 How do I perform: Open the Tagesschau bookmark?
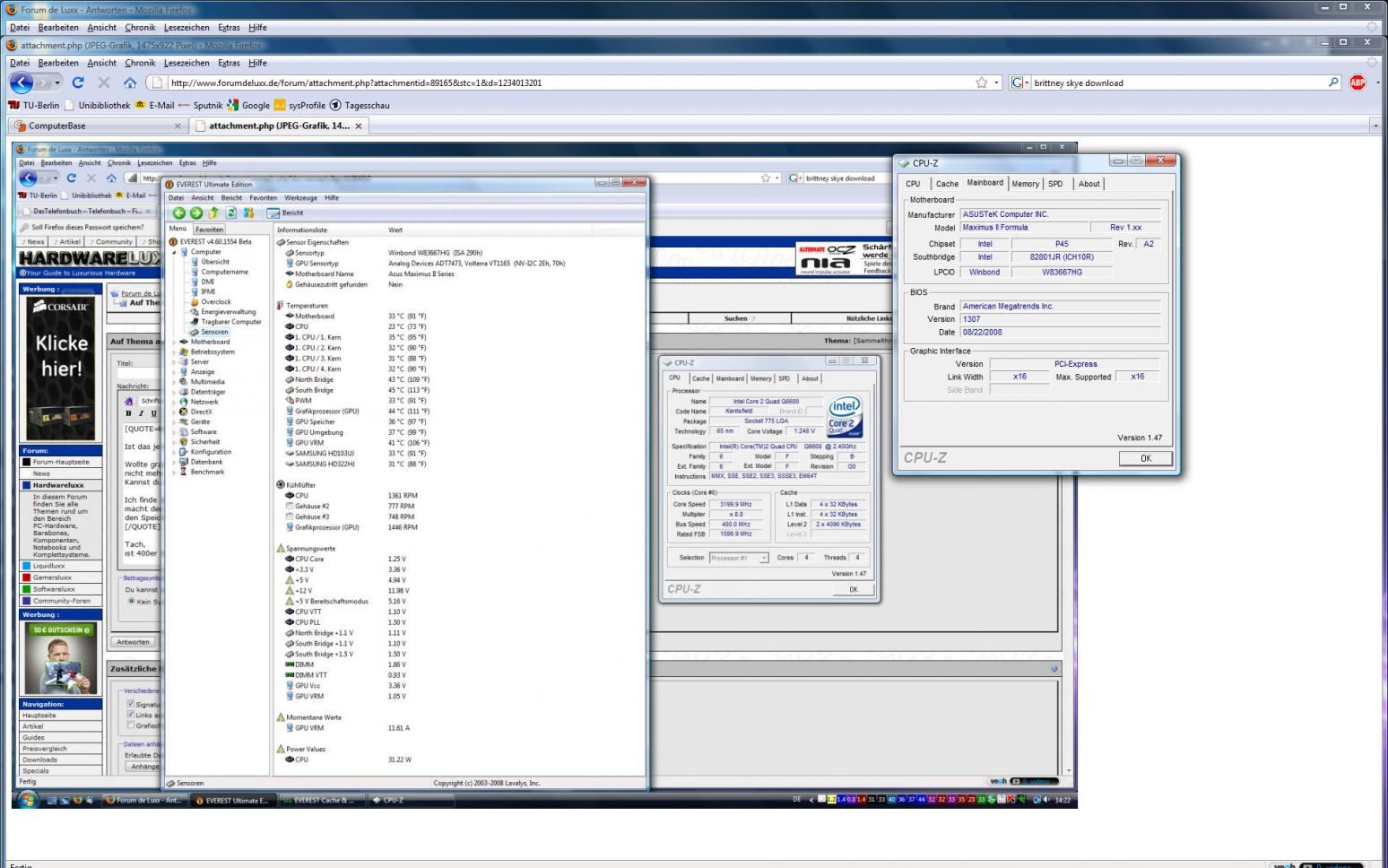(360, 105)
